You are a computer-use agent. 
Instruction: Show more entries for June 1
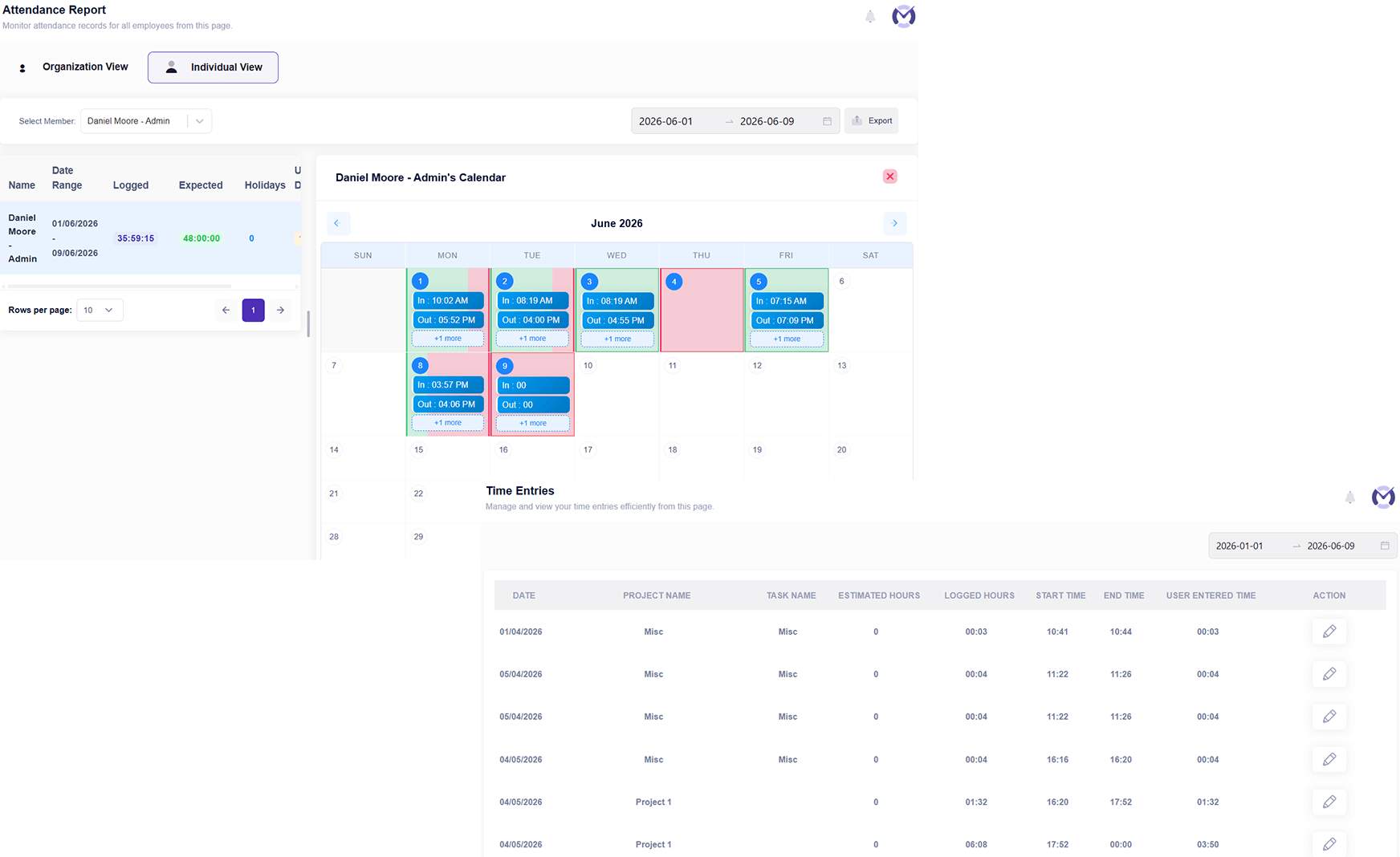448,339
